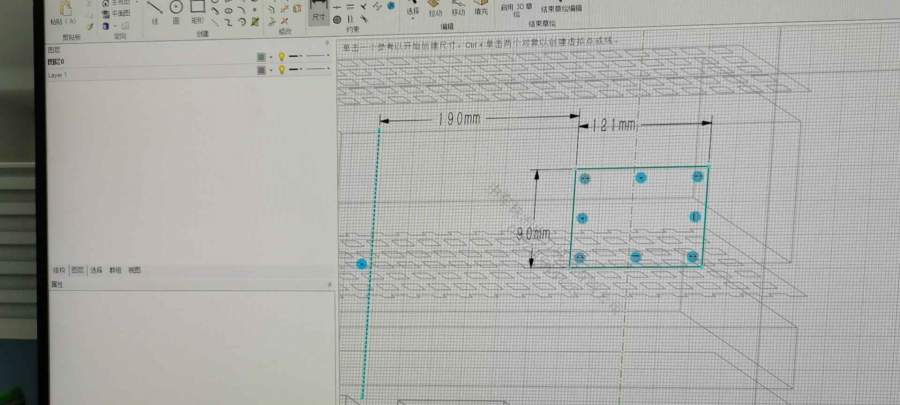900x405 pixels.
Task: Select the point sketch tool
Action: click(254, 10)
